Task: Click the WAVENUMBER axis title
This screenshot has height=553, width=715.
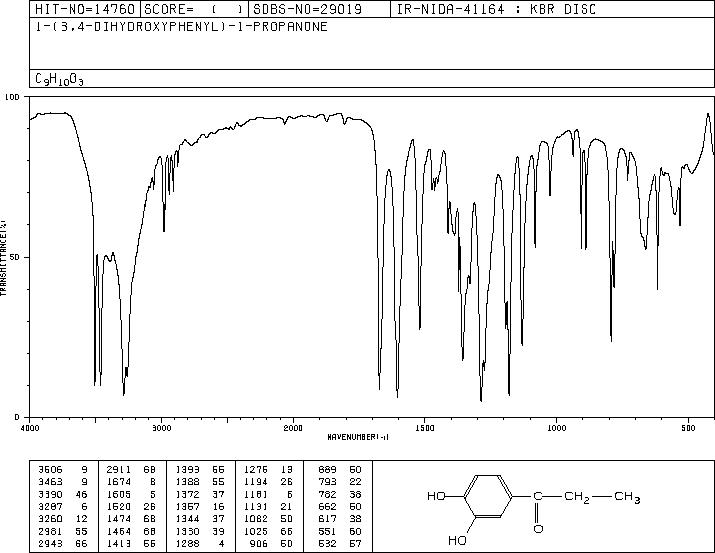Action: tap(358, 437)
